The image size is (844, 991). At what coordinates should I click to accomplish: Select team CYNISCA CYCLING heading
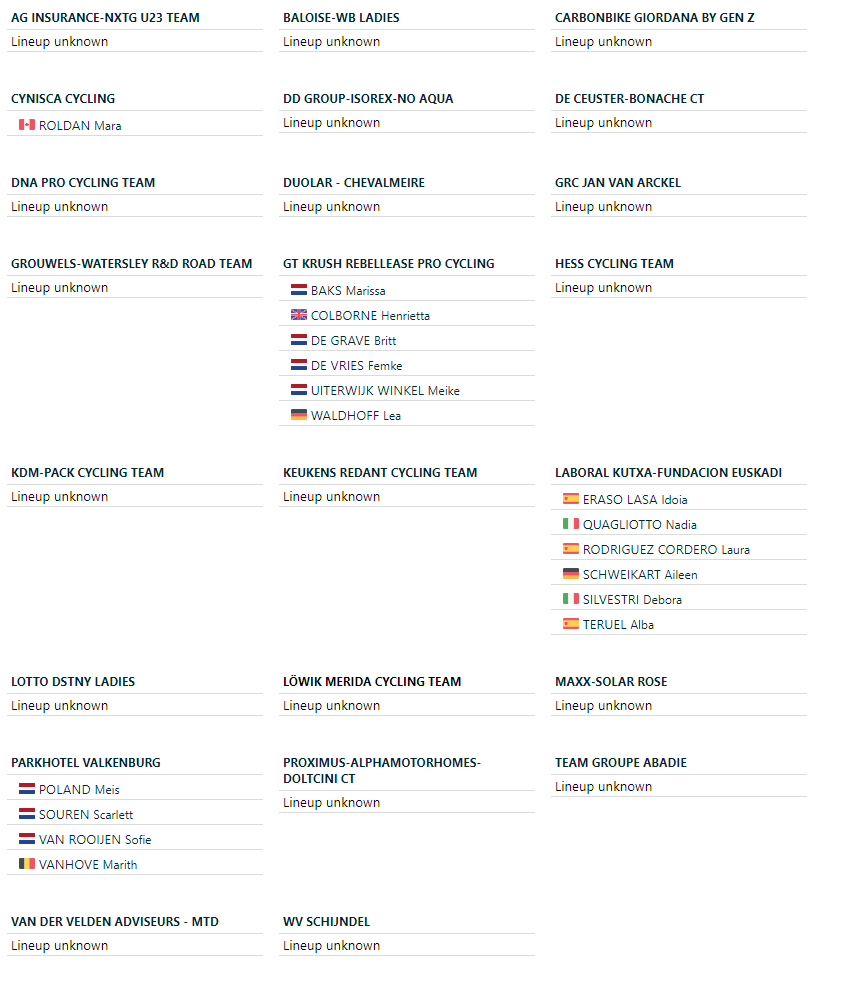click(63, 99)
